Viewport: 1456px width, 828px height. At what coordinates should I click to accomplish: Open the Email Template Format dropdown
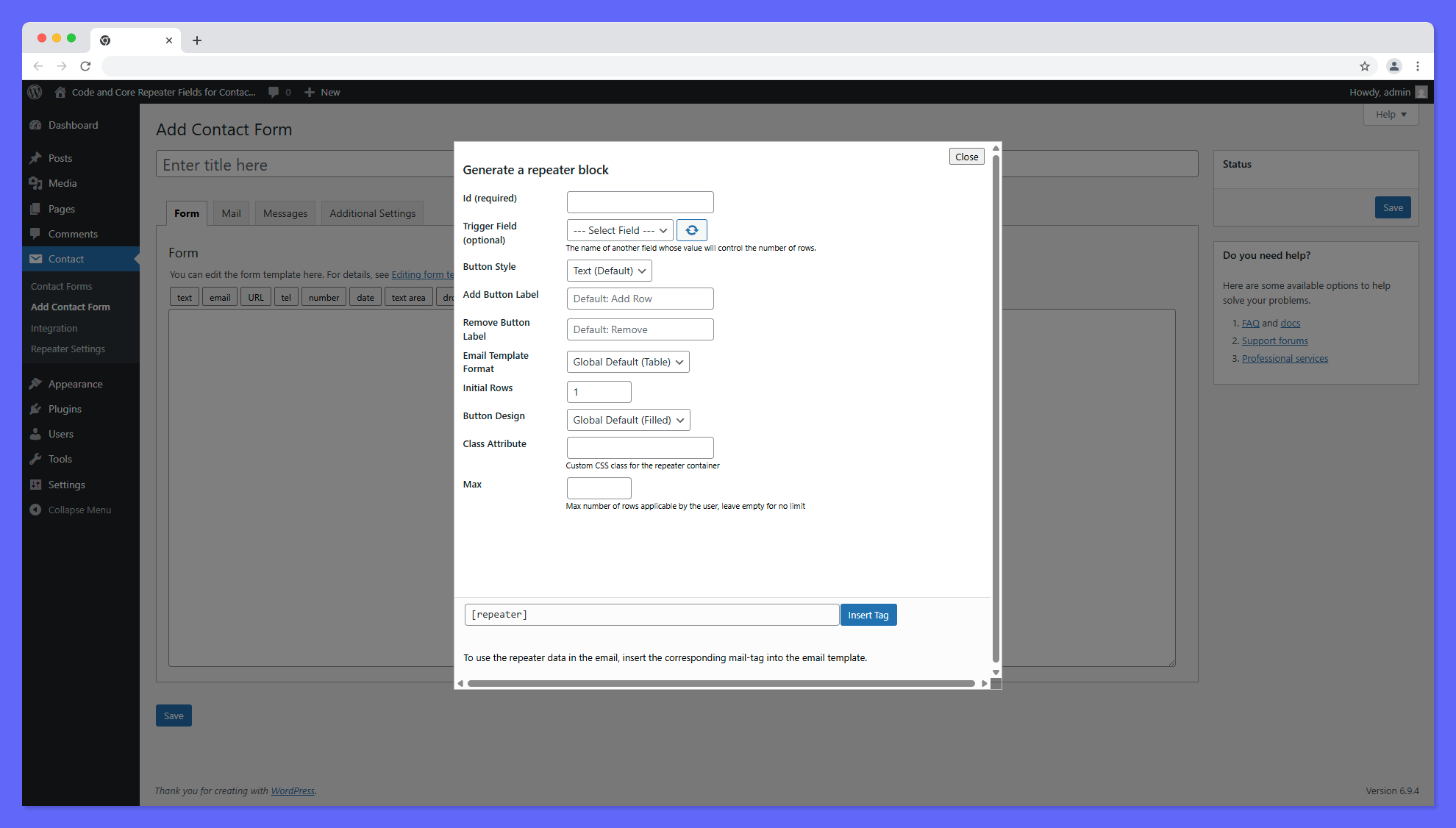click(x=627, y=362)
